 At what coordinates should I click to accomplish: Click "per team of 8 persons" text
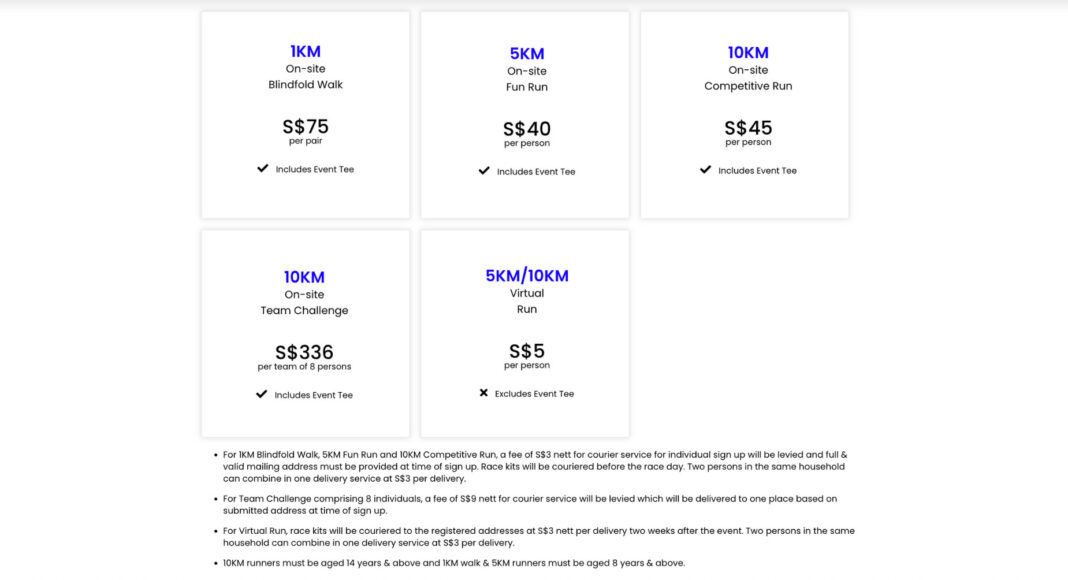pyautogui.click(x=304, y=366)
